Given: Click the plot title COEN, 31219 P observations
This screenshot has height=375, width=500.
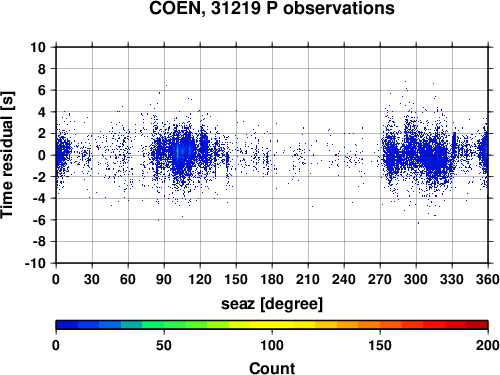Looking at the screenshot, I should click(272, 8).
